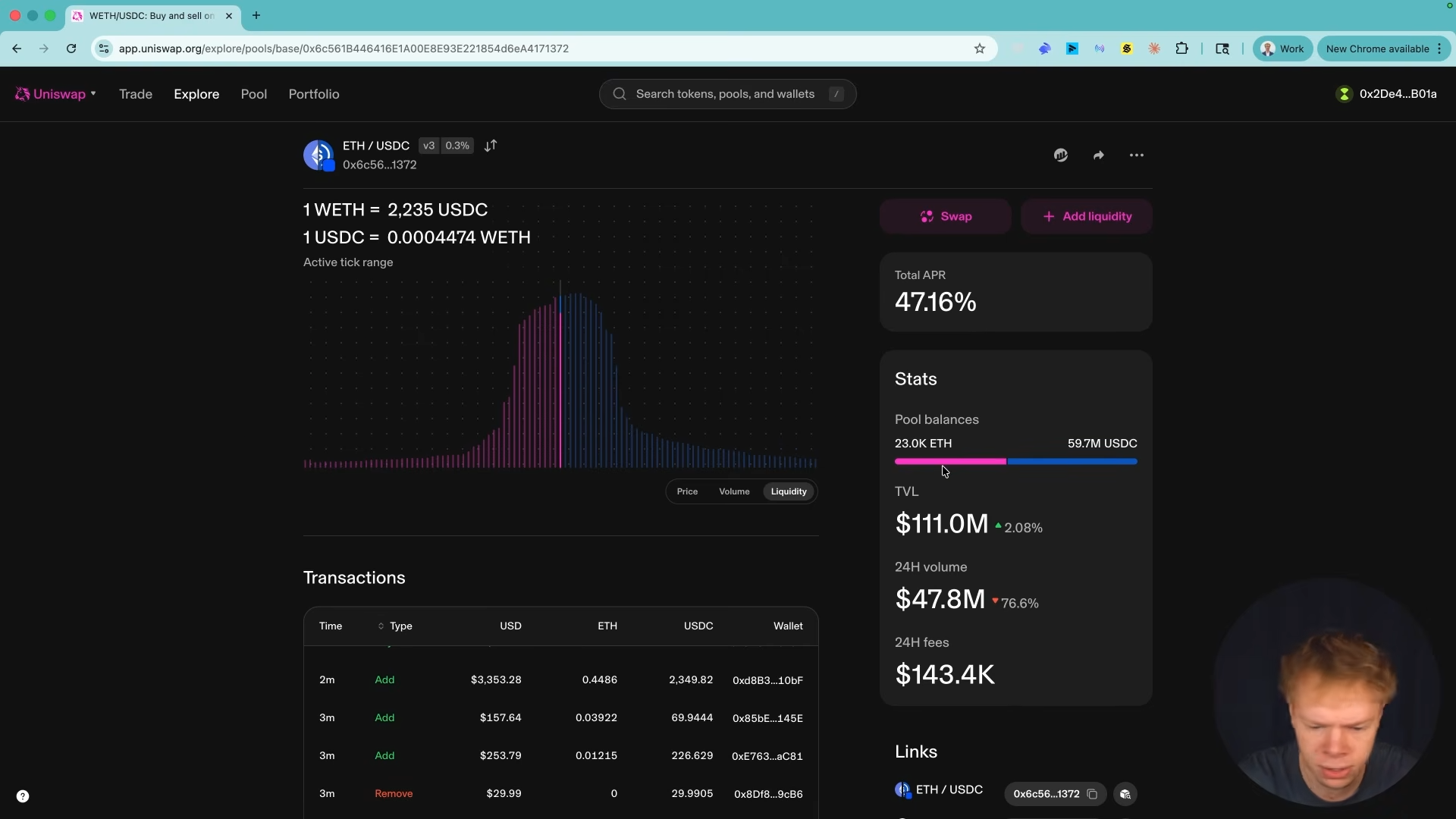Open Chrome menu via New Chrome available
The width and height of the screenshot is (1456, 819).
tap(1385, 49)
